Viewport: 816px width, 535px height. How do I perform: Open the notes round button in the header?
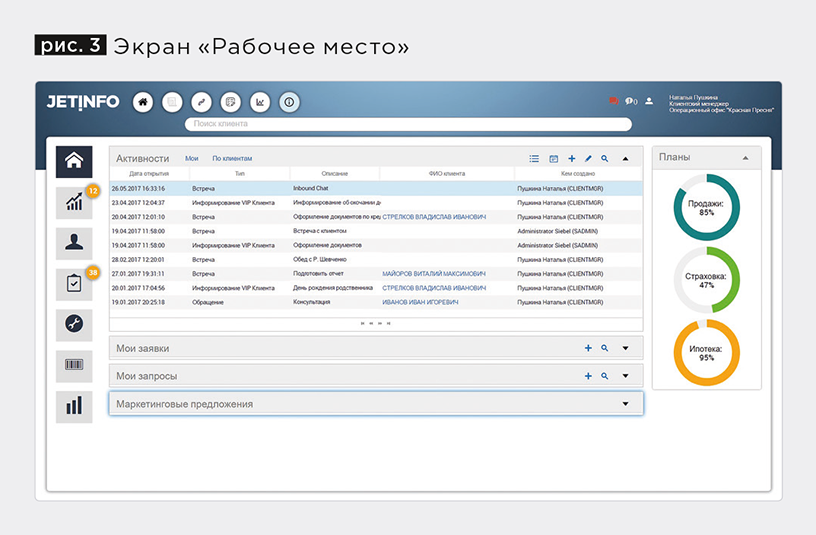(x=231, y=102)
